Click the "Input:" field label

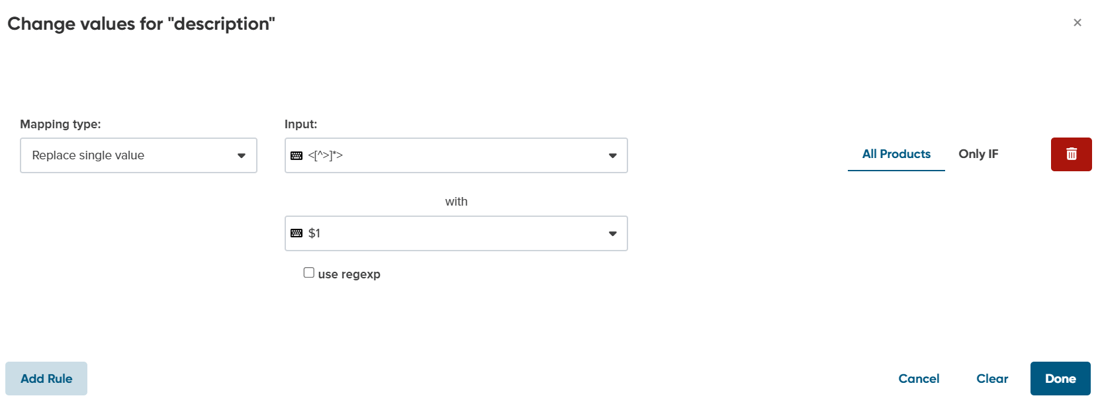(x=301, y=124)
